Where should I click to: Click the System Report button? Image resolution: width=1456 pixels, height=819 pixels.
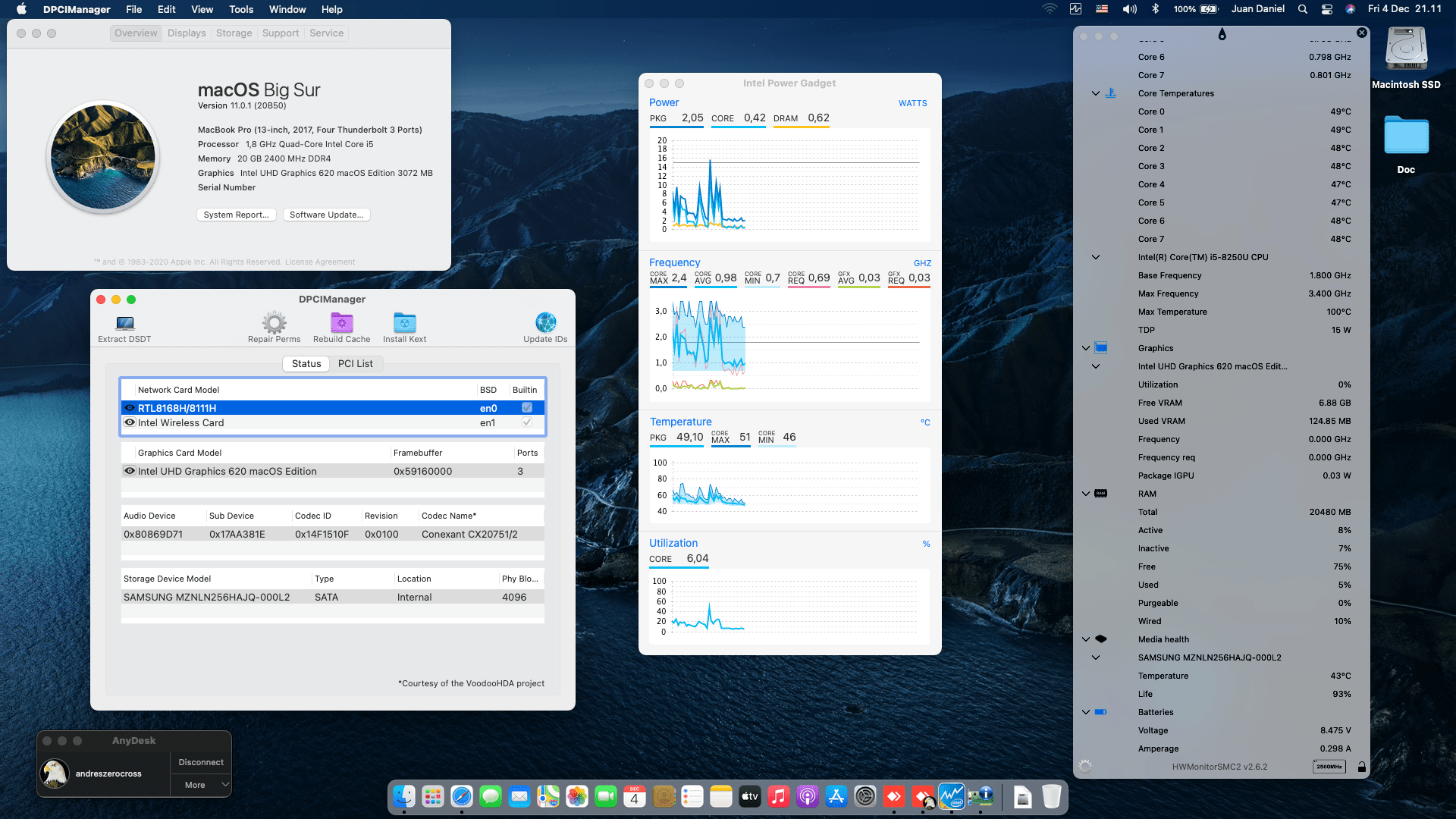point(236,215)
